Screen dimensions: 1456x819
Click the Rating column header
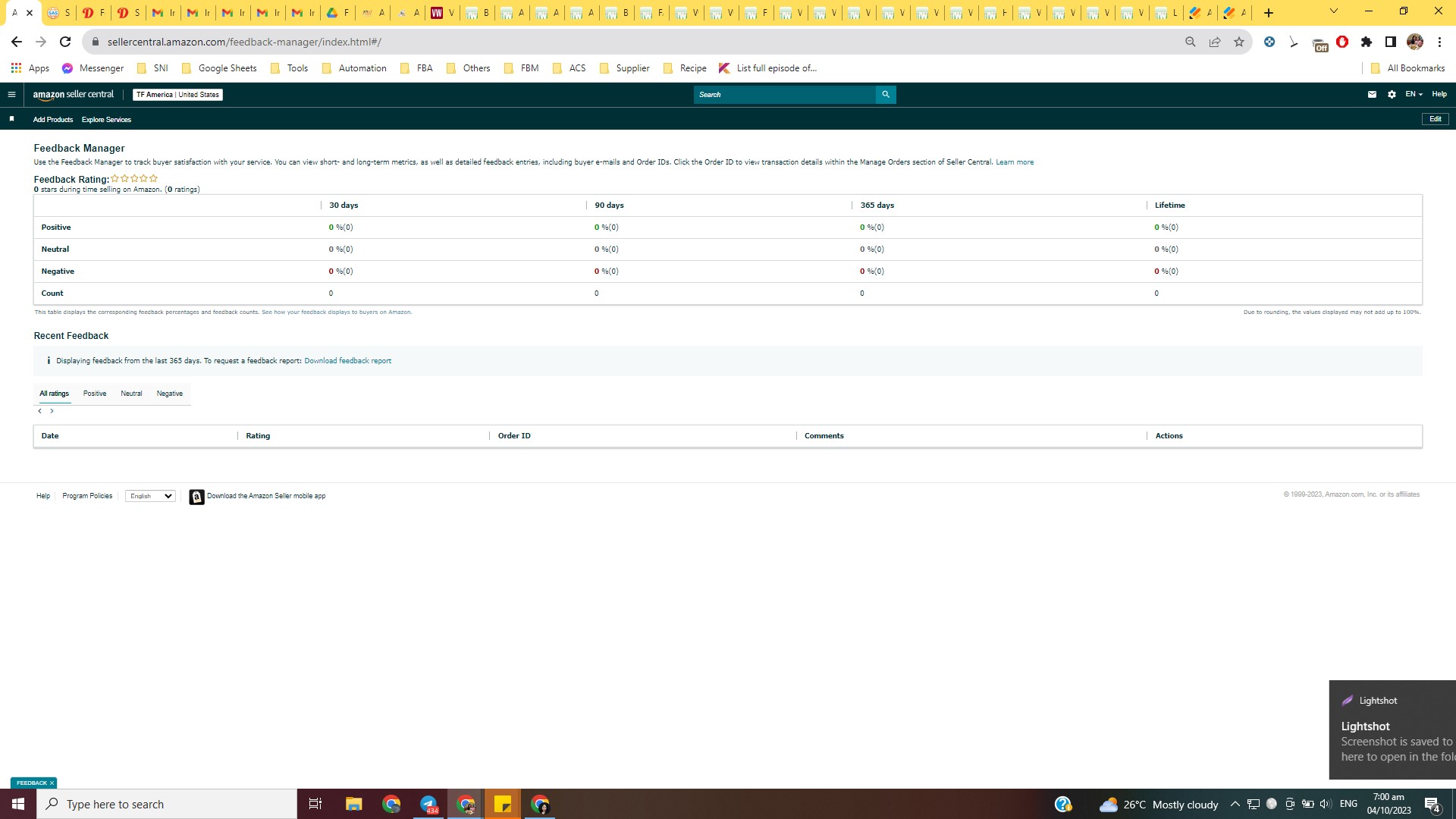[x=258, y=436]
